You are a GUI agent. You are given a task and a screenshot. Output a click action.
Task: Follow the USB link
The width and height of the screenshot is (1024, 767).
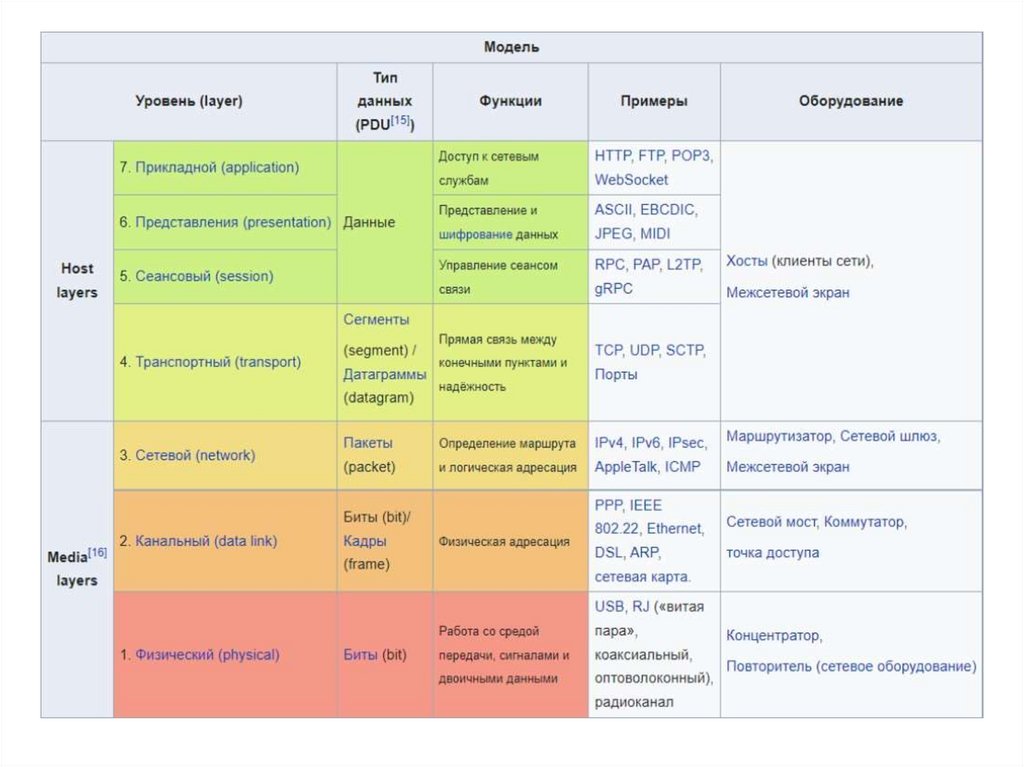[609, 606]
